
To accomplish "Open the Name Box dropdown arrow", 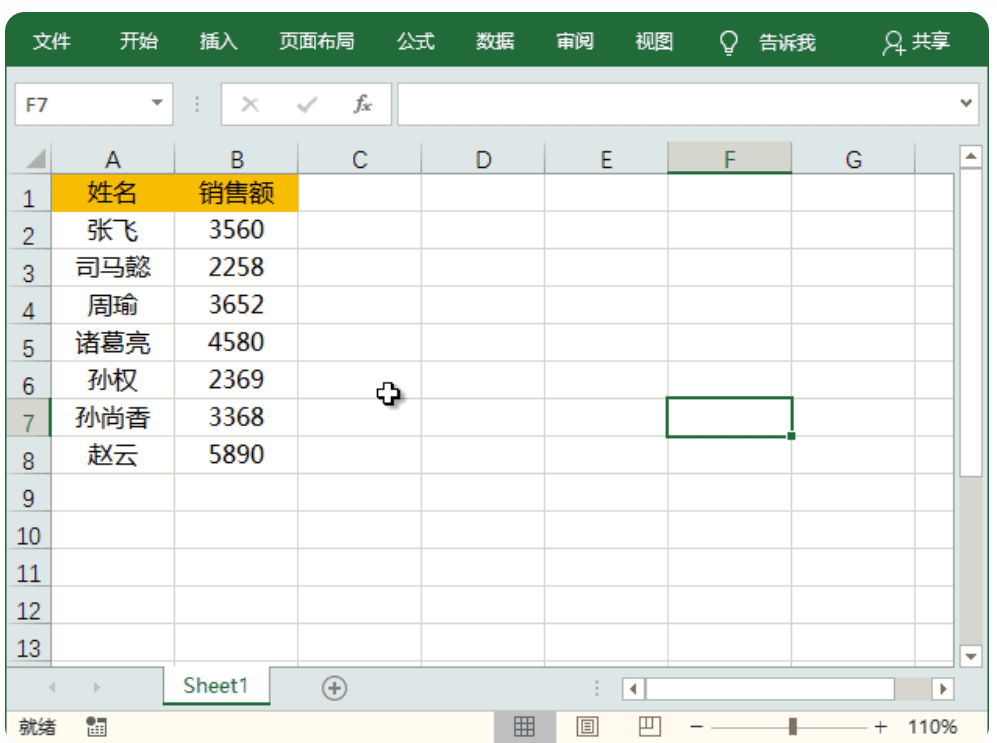I will click(x=157, y=103).
